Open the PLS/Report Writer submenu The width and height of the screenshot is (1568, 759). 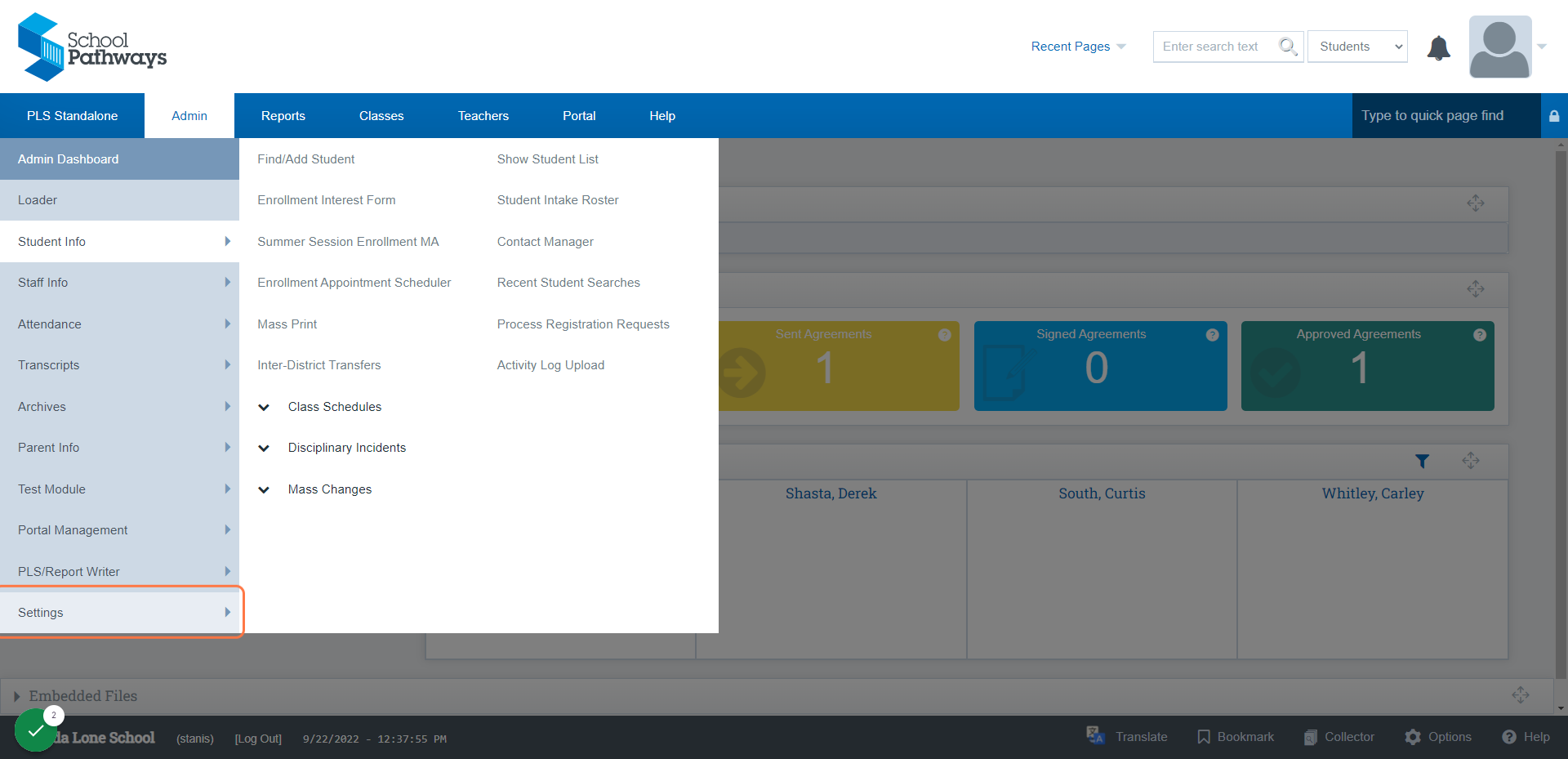[119, 572]
